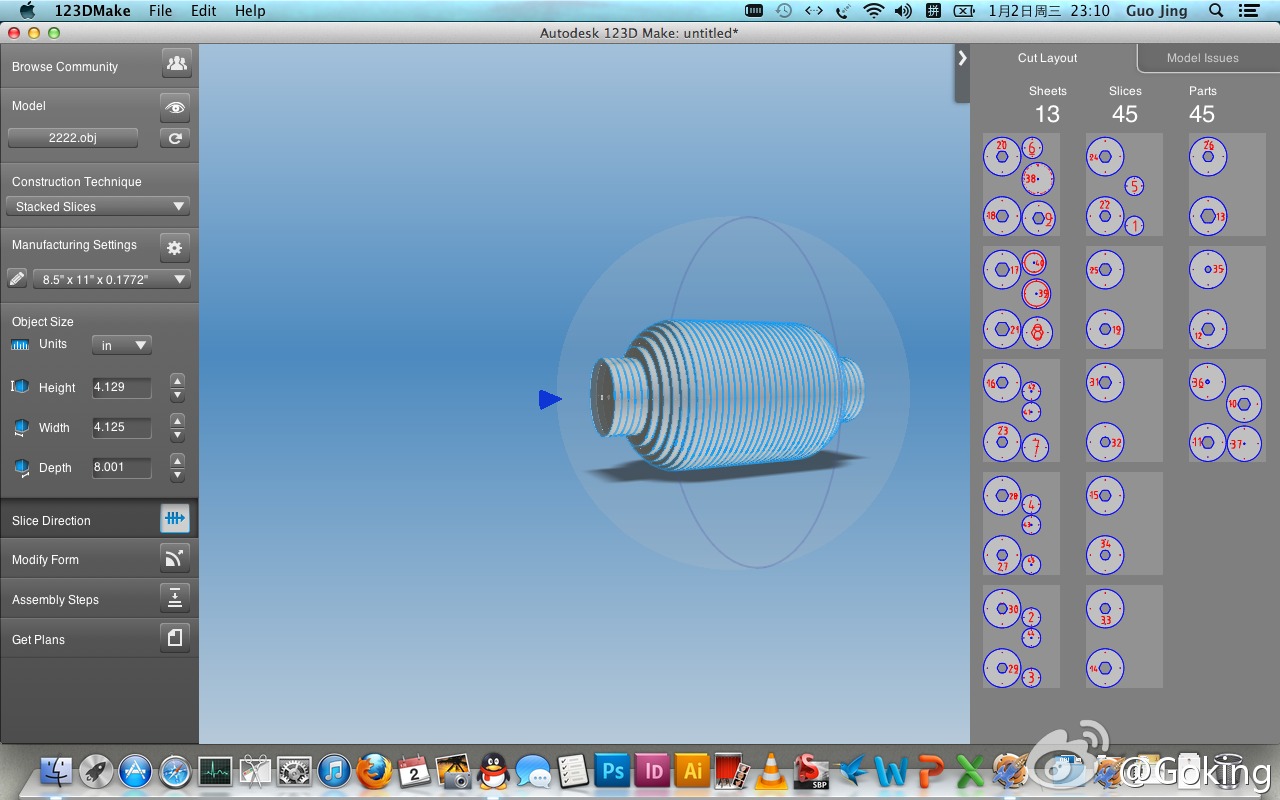1280x800 pixels.
Task: Select the sheet thumbnail with slices 31 and 32
Action: point(1124,411)
